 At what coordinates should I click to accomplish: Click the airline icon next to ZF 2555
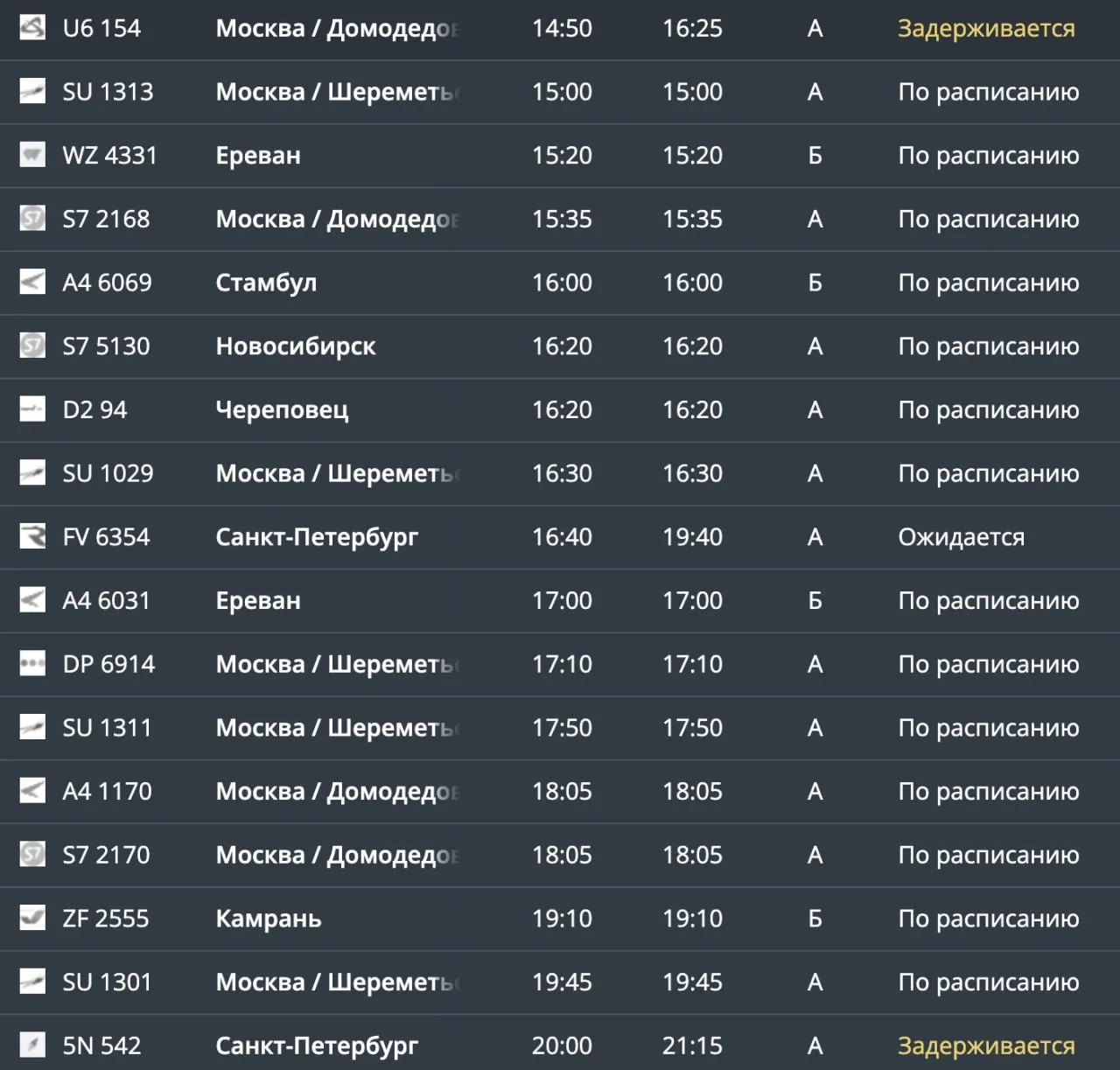click(32, 918)
